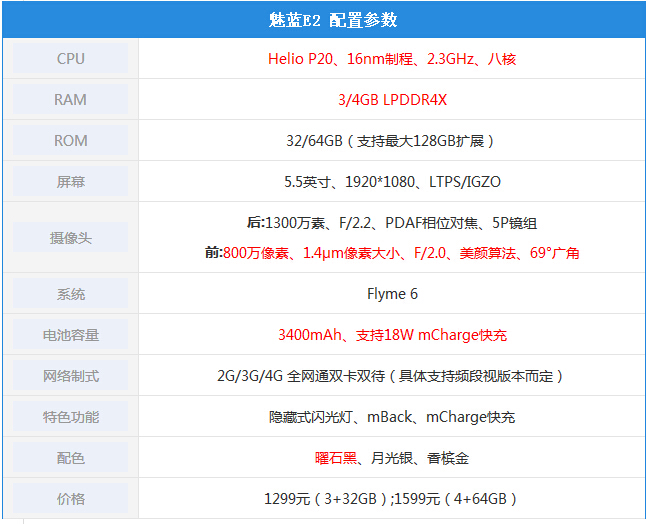Select the 系统 row label

point(71,294)
